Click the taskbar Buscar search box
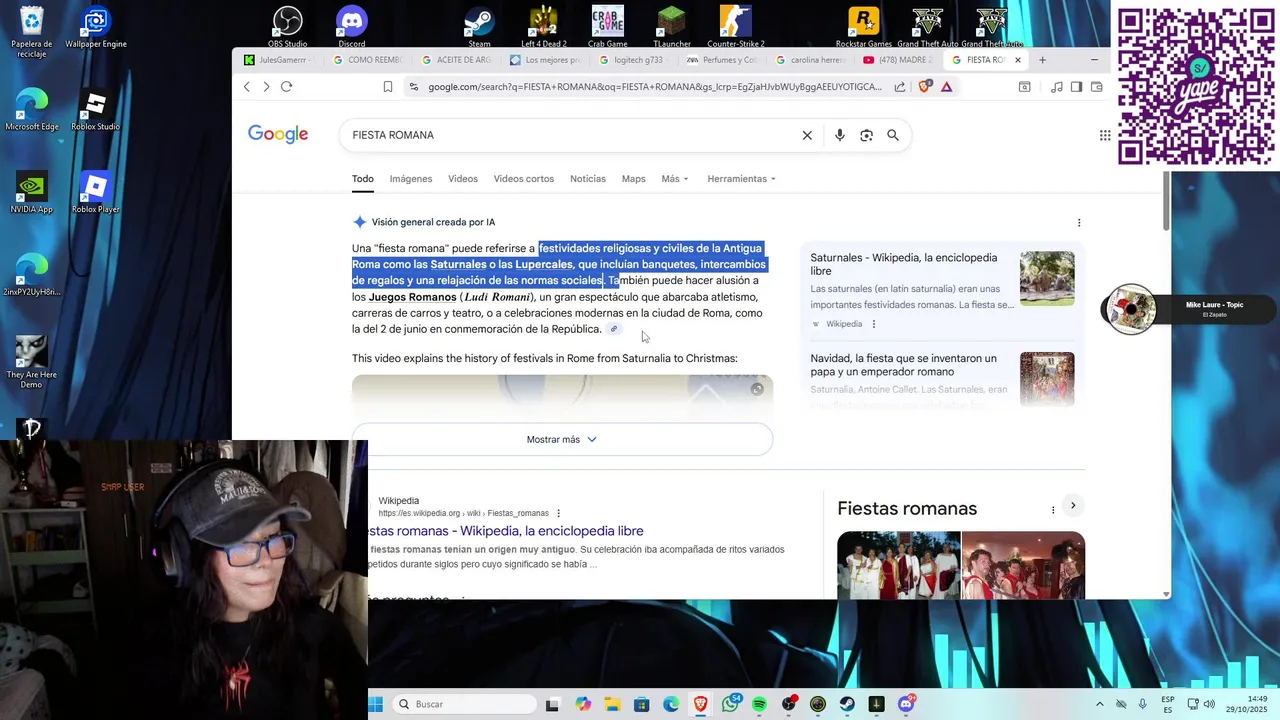The width and height of the screenshot is (1280, 720). (465, 704)
